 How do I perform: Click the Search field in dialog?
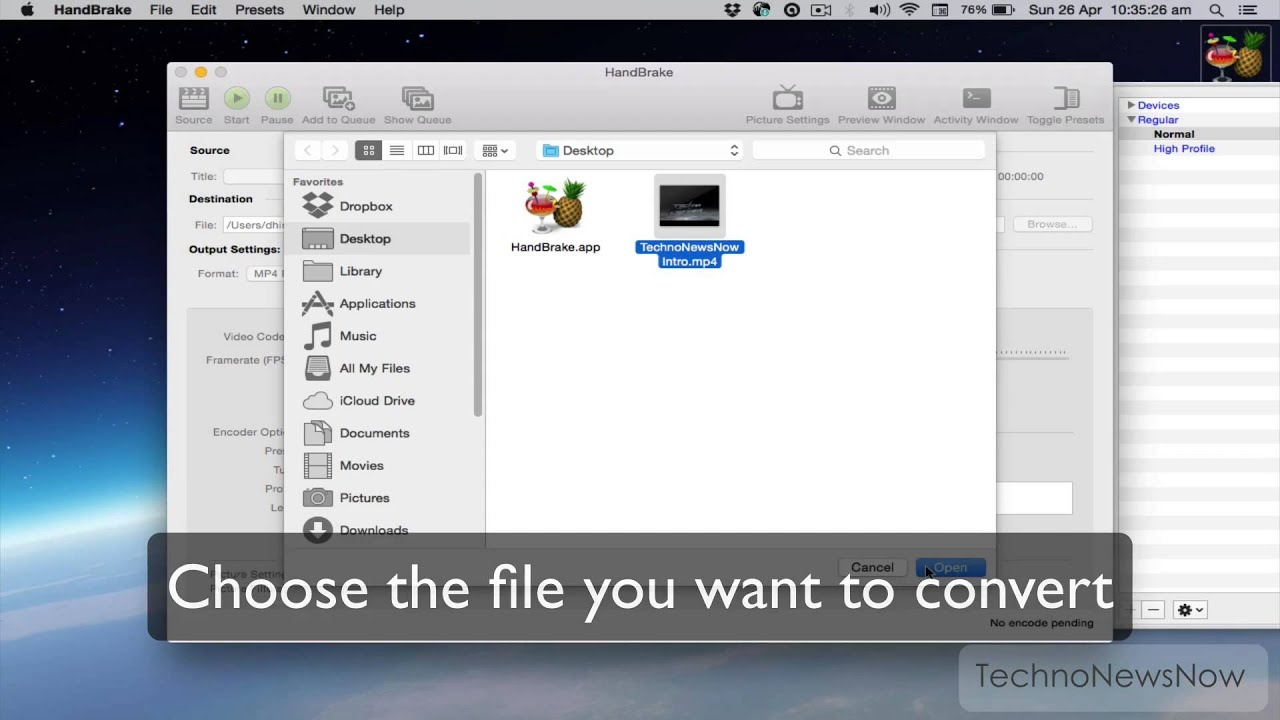(x=868, y=150)
